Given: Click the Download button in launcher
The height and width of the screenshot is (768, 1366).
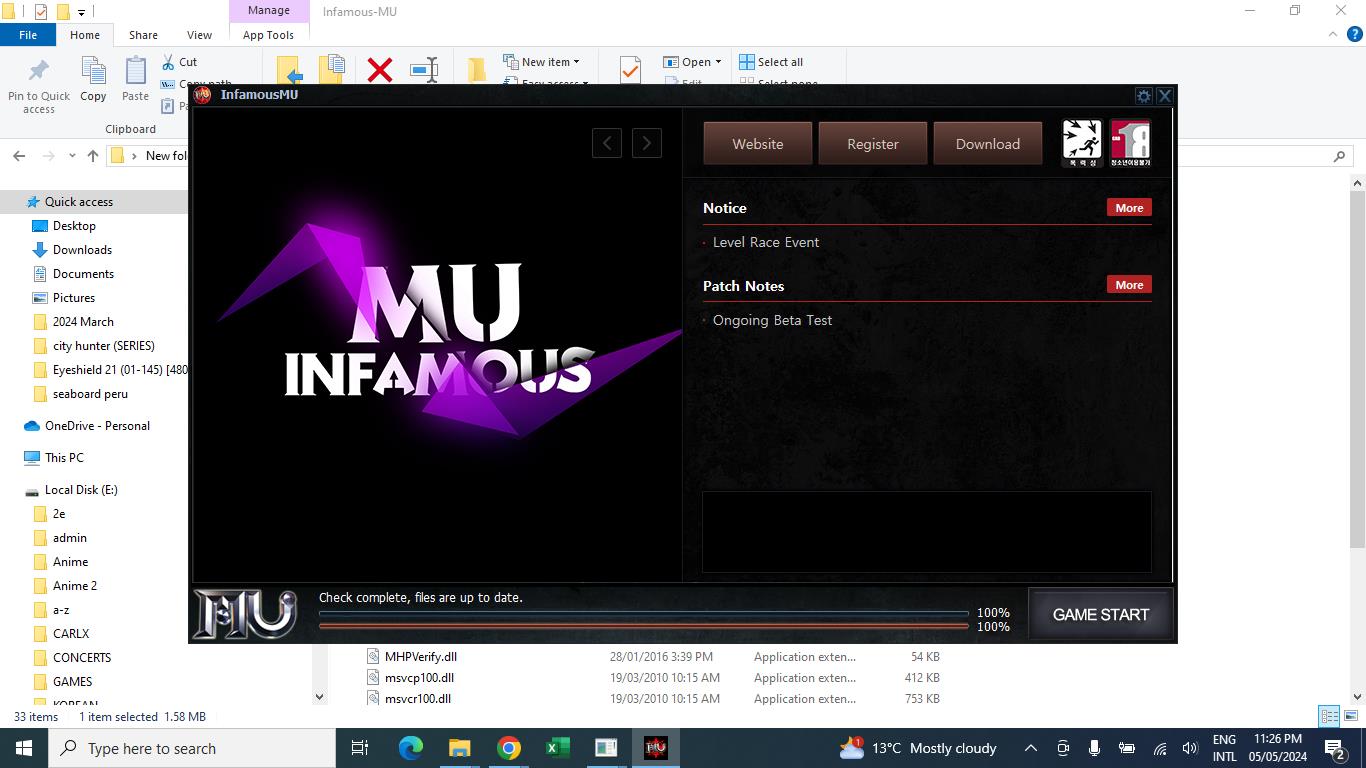Looking at the screenshot, I should 988,144.
